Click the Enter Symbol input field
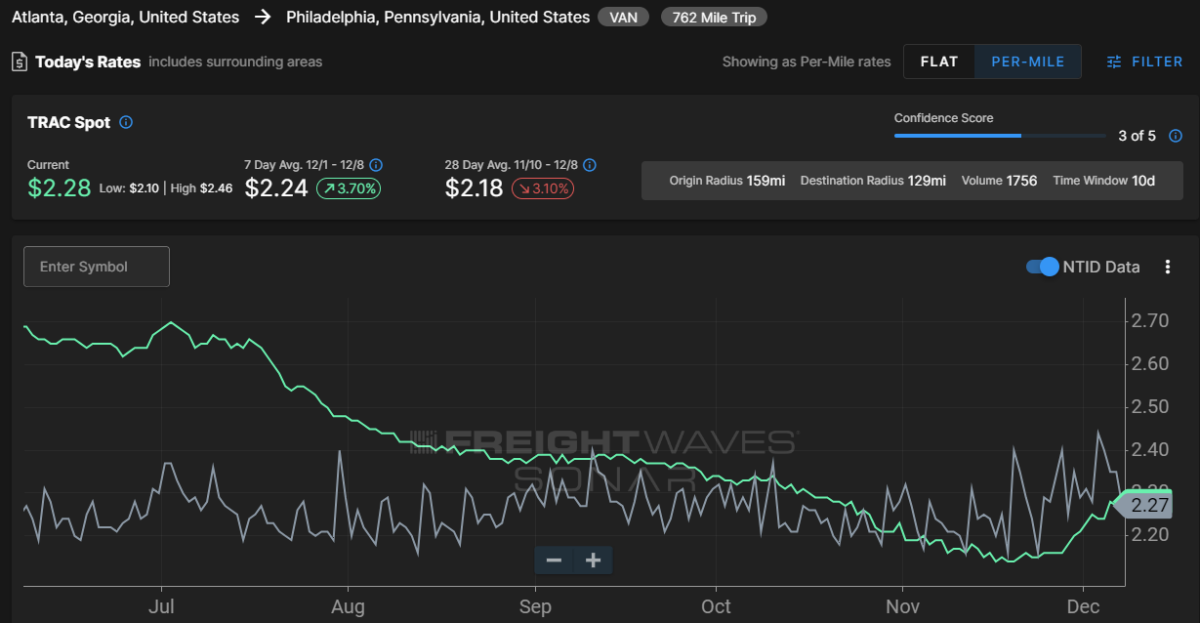Screen dimensions: 1200x623 pyautogui.click(x=97, y=267)
